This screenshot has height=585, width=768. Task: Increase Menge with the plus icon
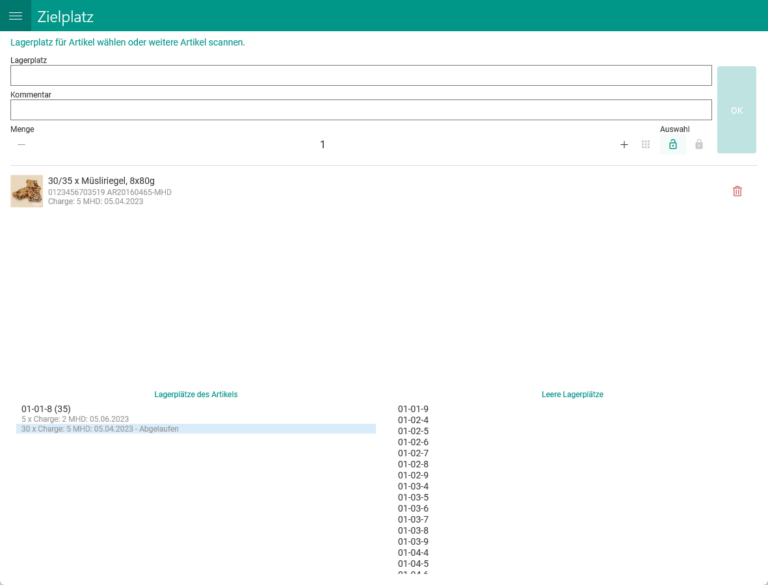pyautogui.click(x=624, y=145)
